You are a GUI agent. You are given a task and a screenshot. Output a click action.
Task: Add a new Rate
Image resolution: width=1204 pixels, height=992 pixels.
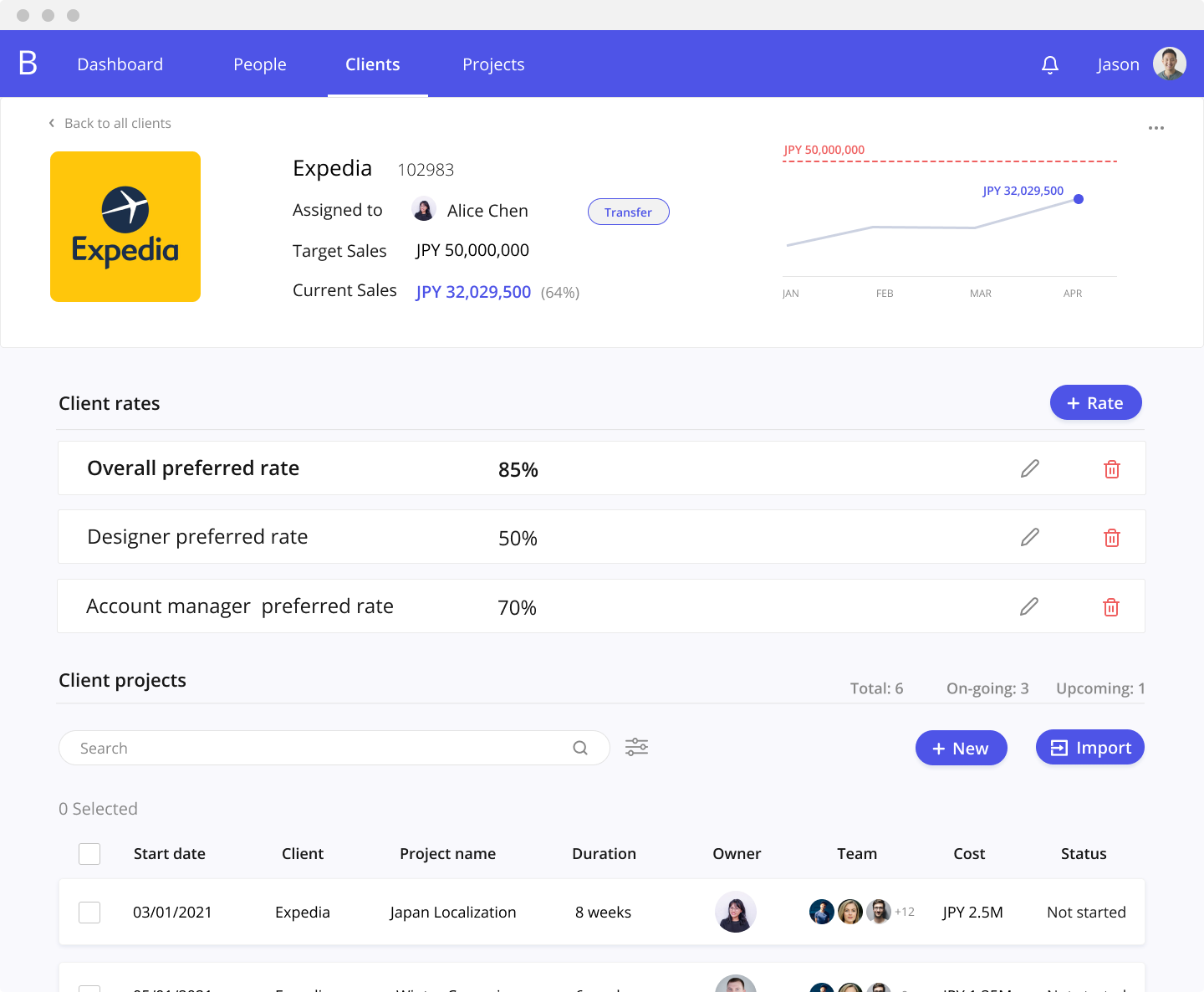coord(1096,402)
